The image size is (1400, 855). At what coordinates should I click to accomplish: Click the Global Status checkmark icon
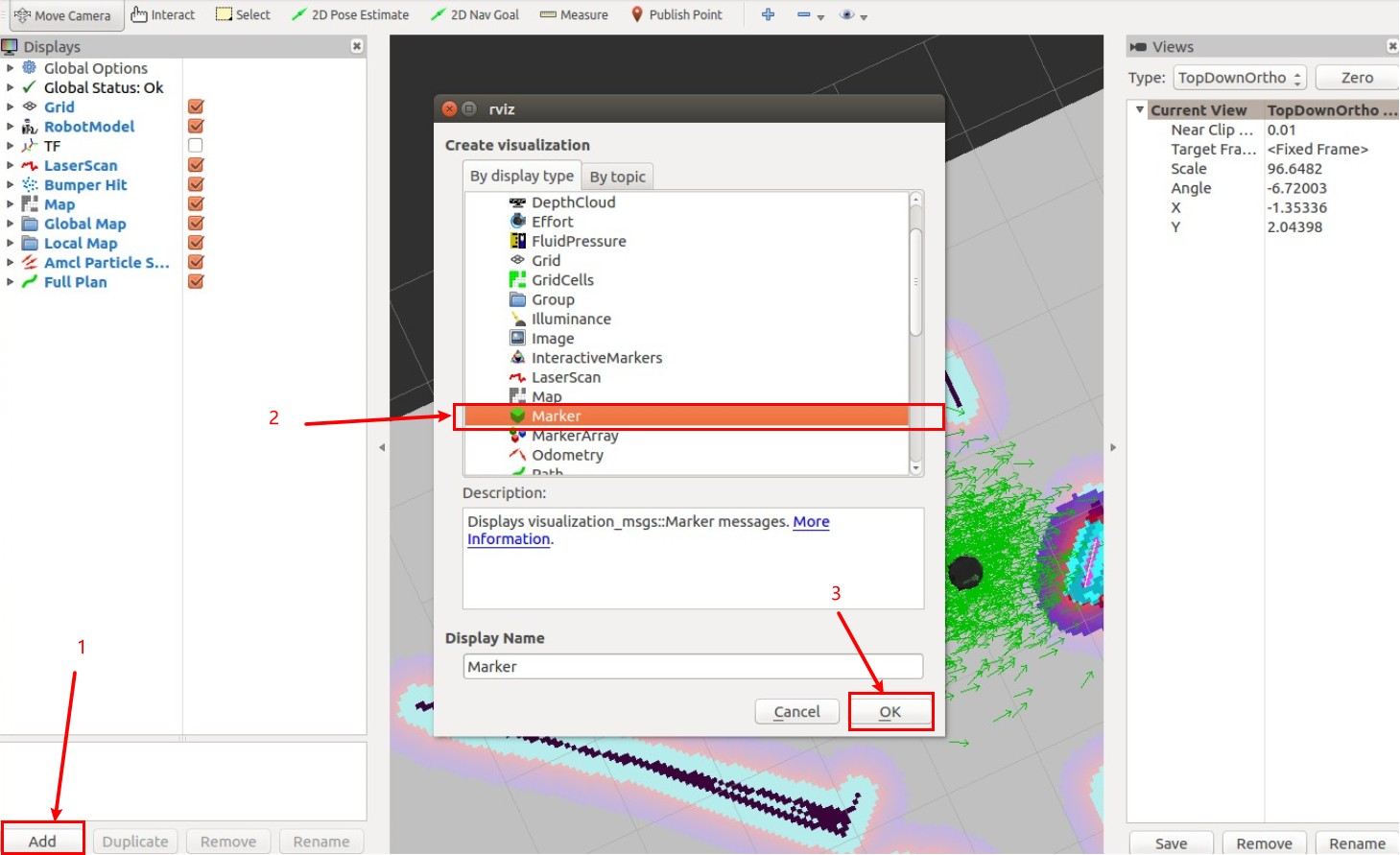(30, 87)
